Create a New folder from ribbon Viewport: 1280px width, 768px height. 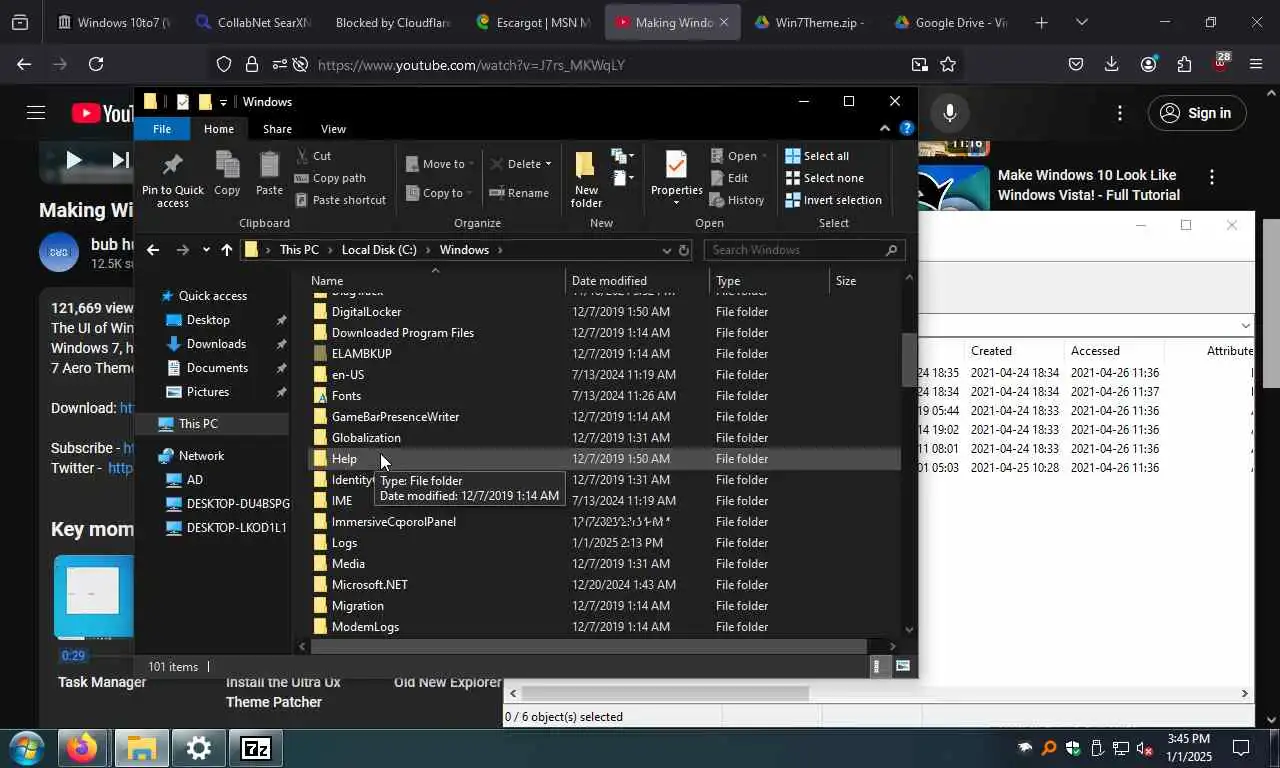(x=586, y=180)
